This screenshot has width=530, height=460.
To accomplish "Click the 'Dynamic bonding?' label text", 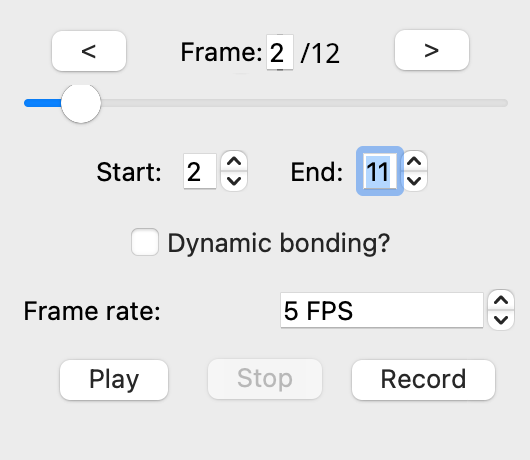I will point(279,243).
